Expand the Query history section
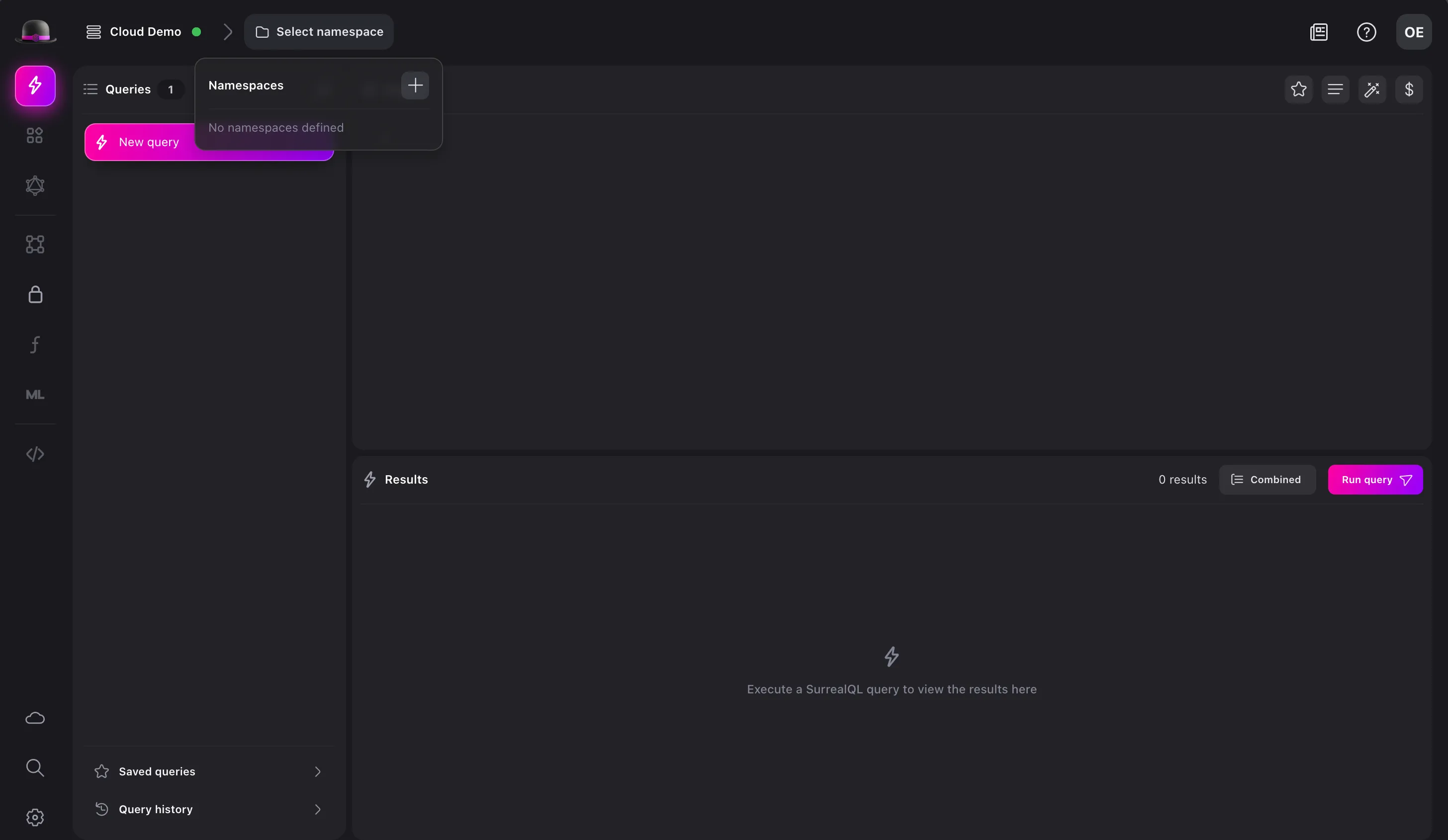Viewport: 1448px width, 840px height. [x=209, y=809]
